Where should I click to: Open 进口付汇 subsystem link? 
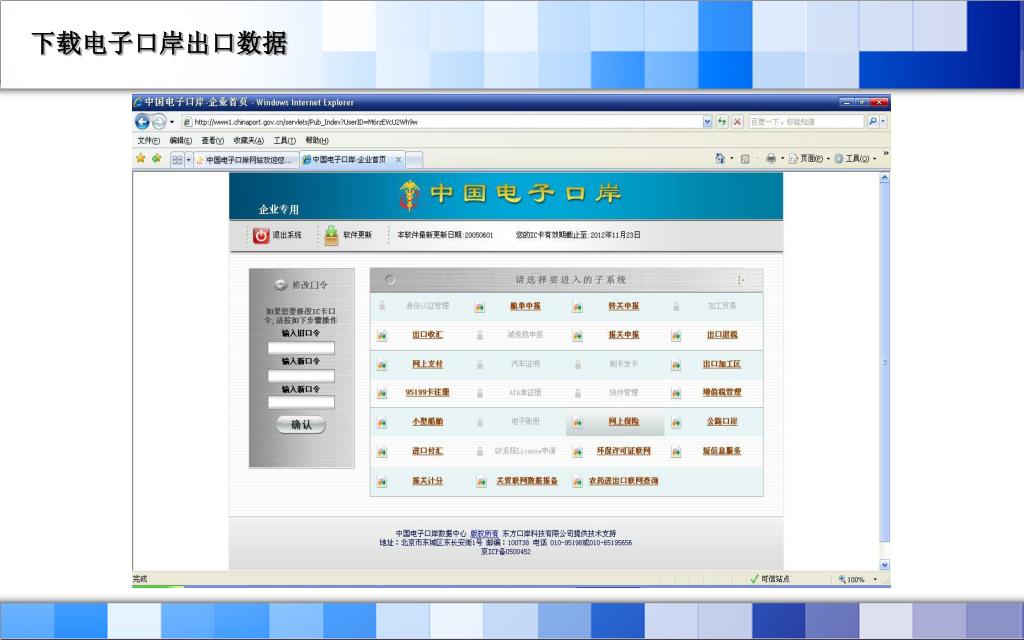[427, 451]
